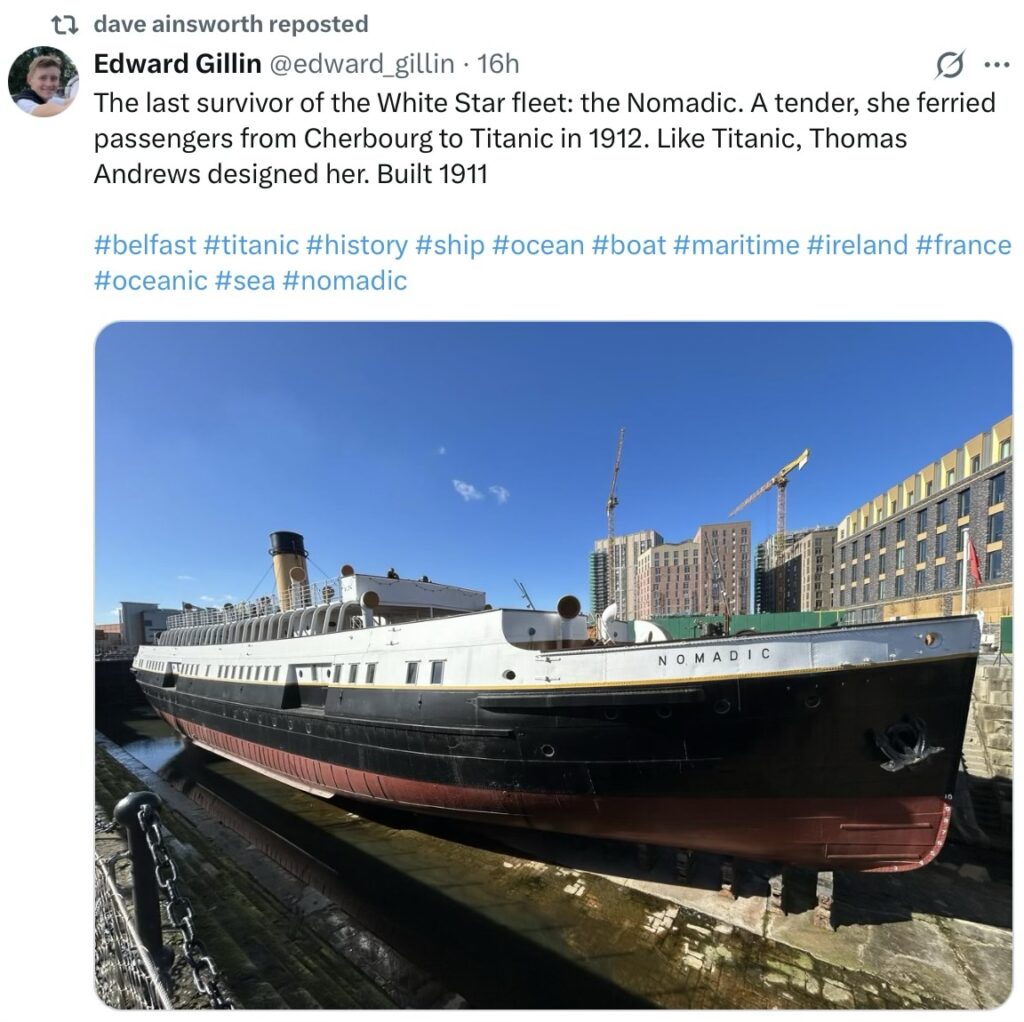Open Edward Gillin's profile avatar
1024x1022 pixels.
coord(43,81)
